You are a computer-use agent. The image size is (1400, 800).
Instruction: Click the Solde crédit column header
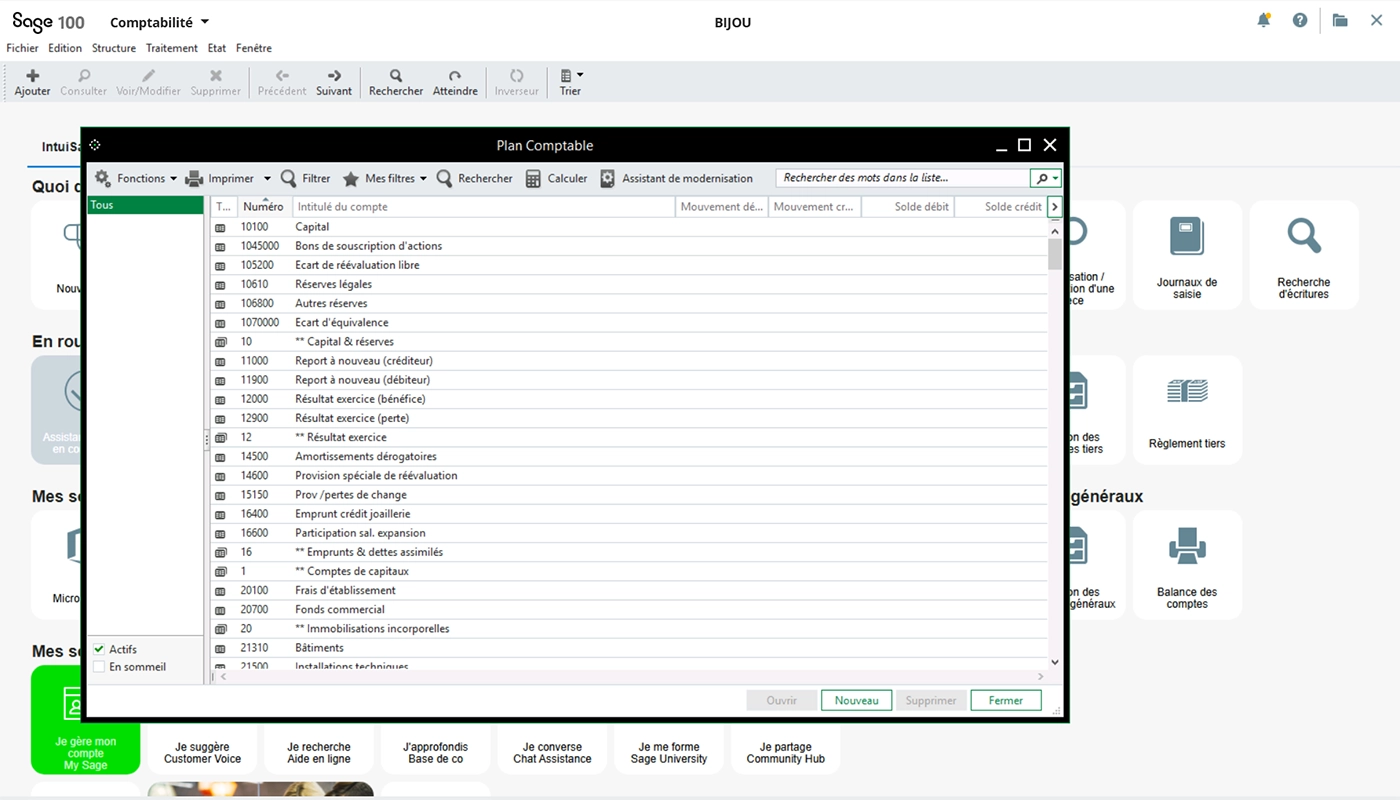[1000, 207]
